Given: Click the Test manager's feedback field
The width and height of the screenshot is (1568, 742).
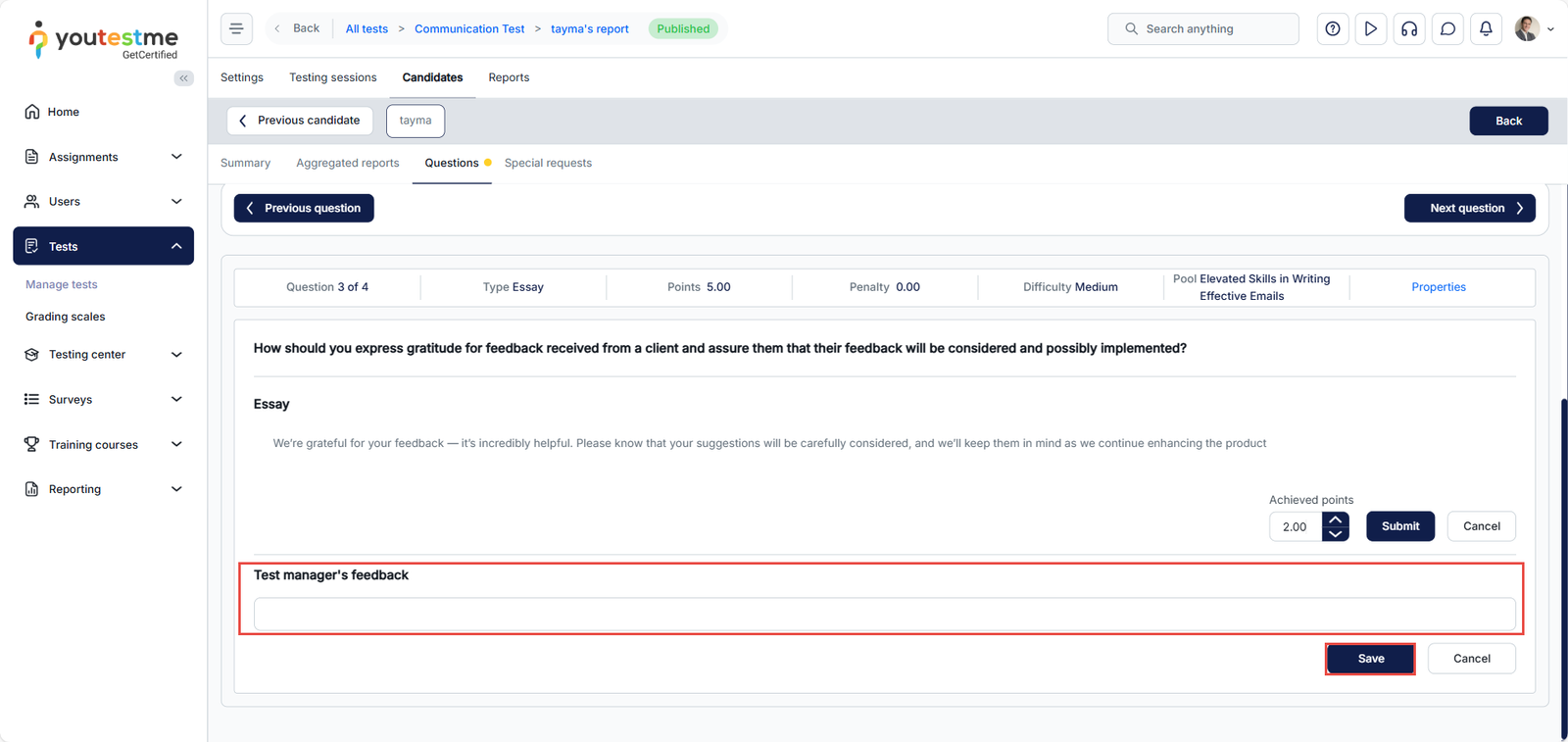Looking at the screenshot, I should pos(884,615).
